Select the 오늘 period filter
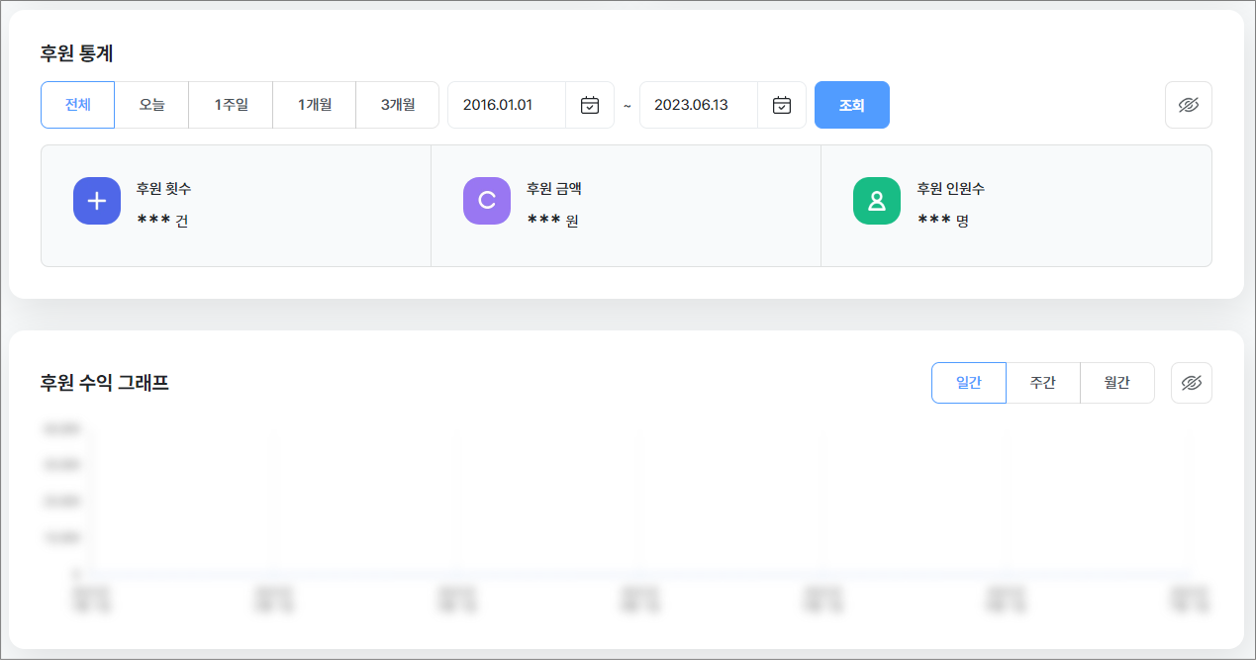 [152, 105]
